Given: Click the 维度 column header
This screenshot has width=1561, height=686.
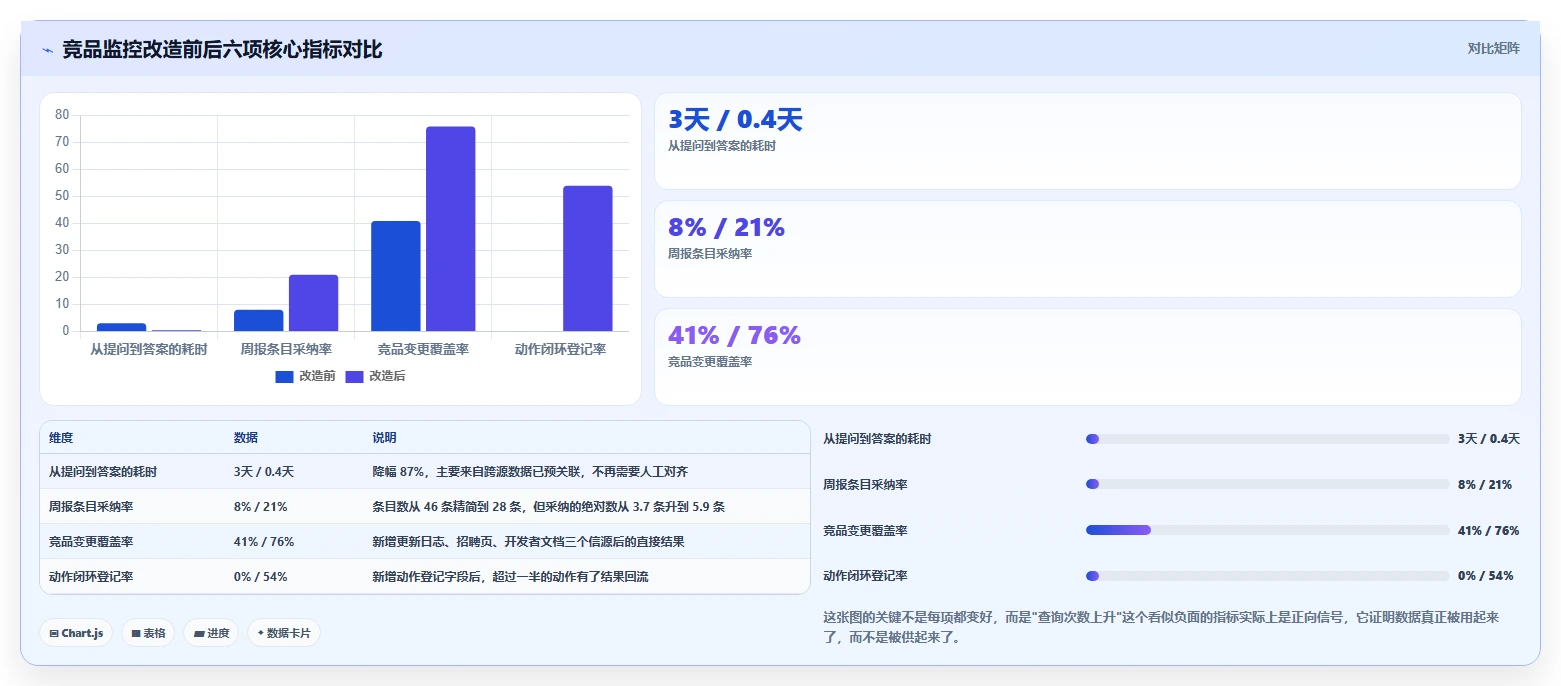Looking at the screenshot, I should click(61, 438).
